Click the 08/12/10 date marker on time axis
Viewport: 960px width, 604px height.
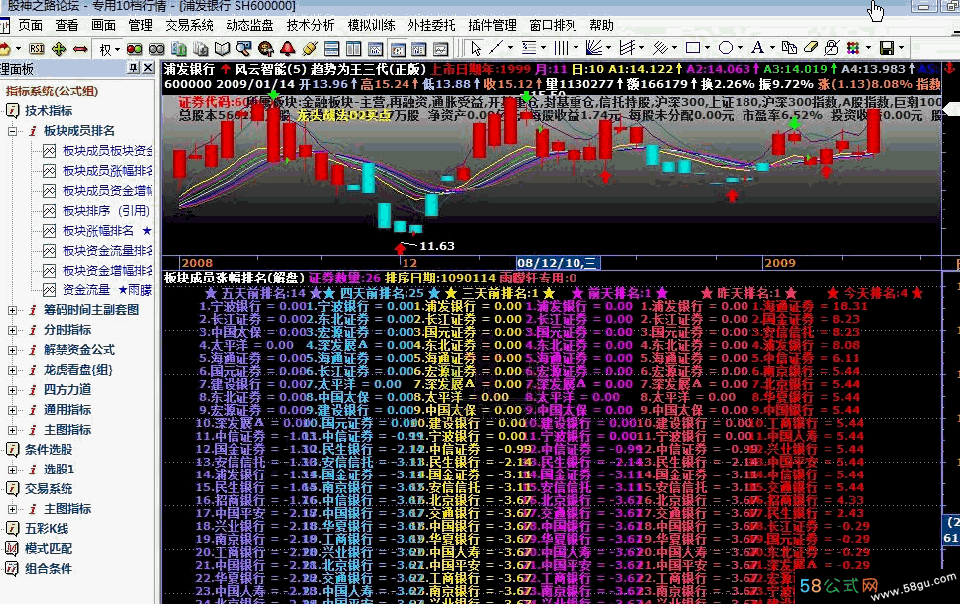tap(557, 263)
